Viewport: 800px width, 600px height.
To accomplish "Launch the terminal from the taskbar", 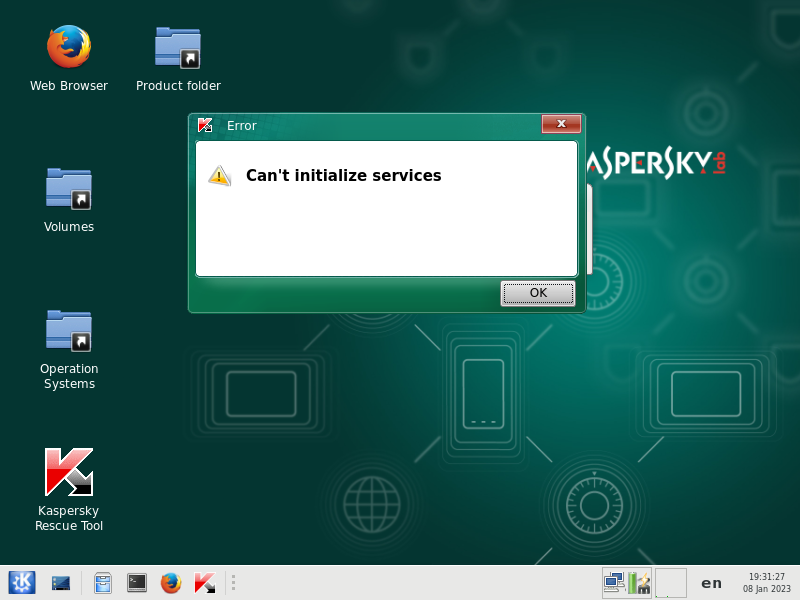I will (137, 582).
